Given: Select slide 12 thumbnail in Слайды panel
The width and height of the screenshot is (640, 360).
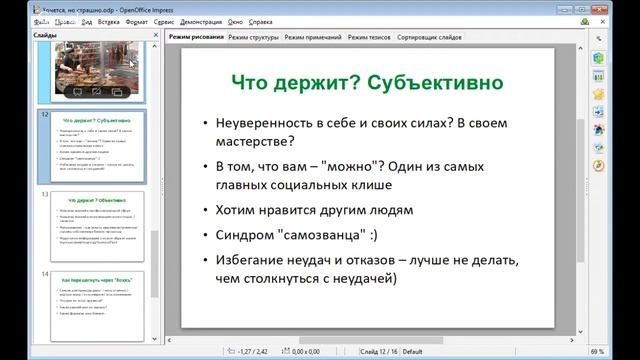Looking at the screenshot, I should 97,147.
